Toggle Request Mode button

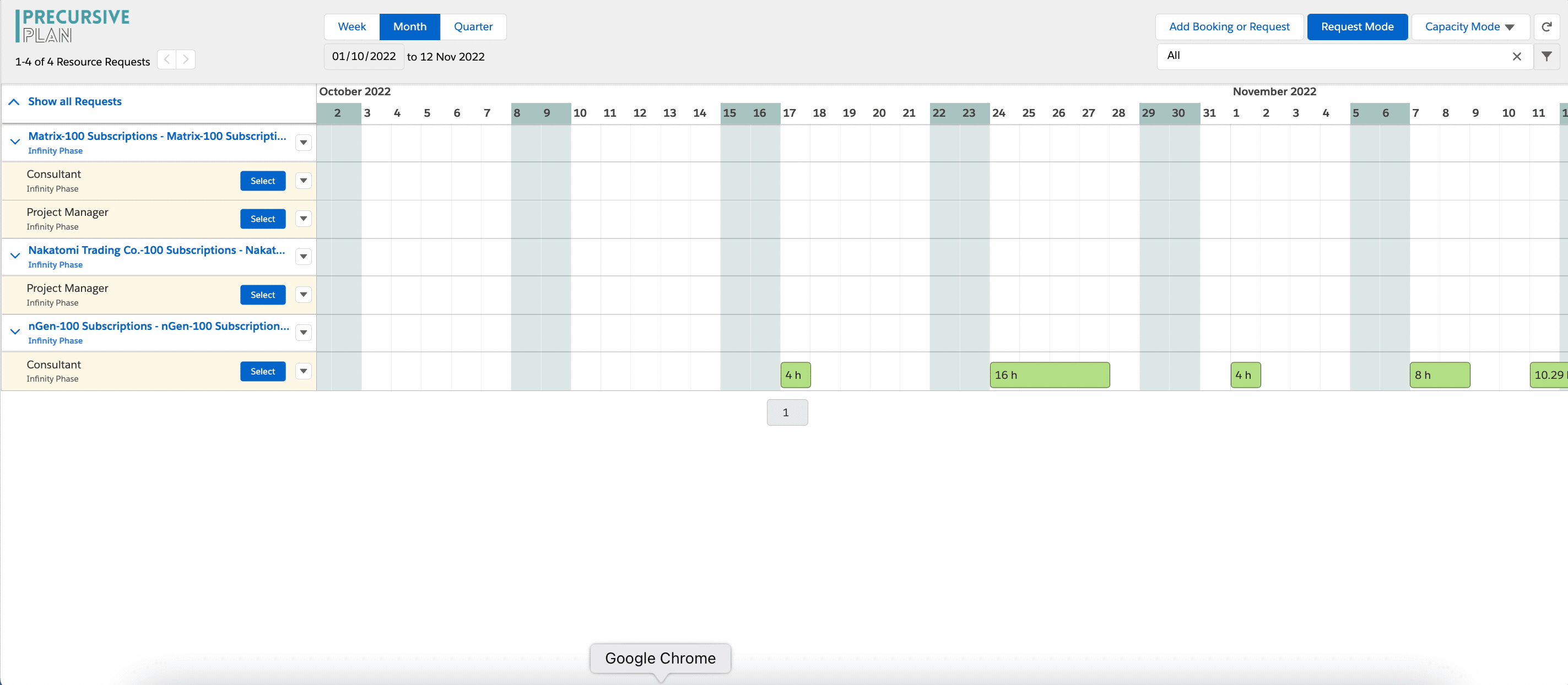point(1357,27)
